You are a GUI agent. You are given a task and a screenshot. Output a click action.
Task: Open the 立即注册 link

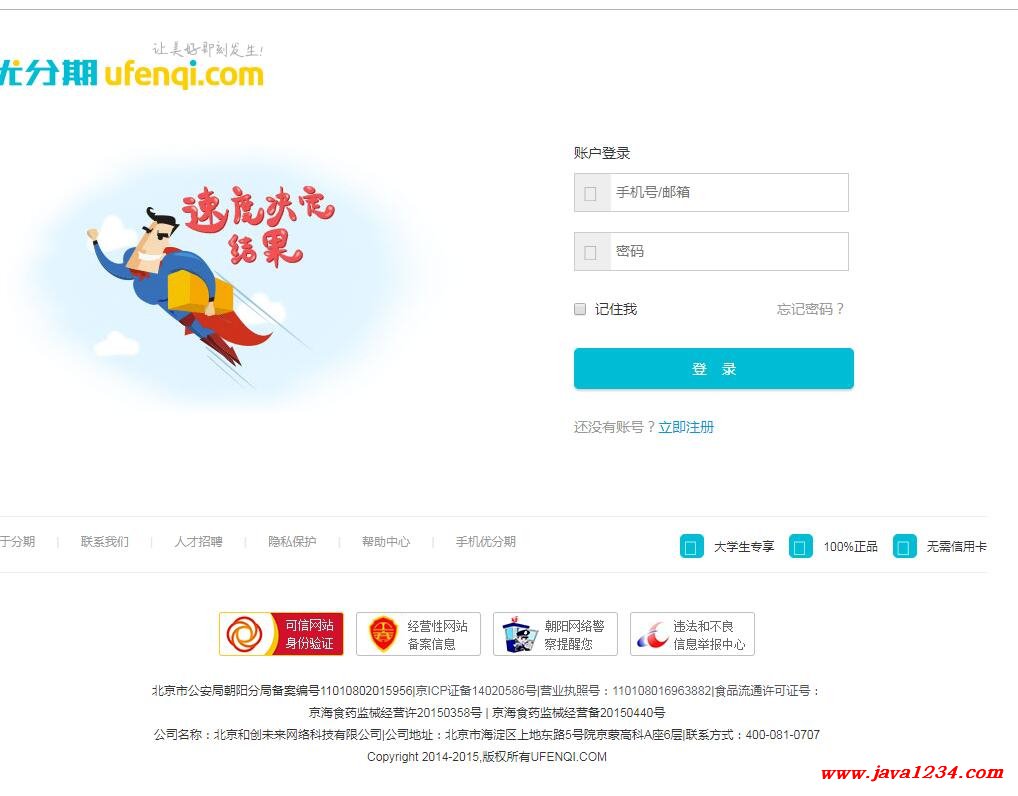pyautogui.click(x=686, y=427)
